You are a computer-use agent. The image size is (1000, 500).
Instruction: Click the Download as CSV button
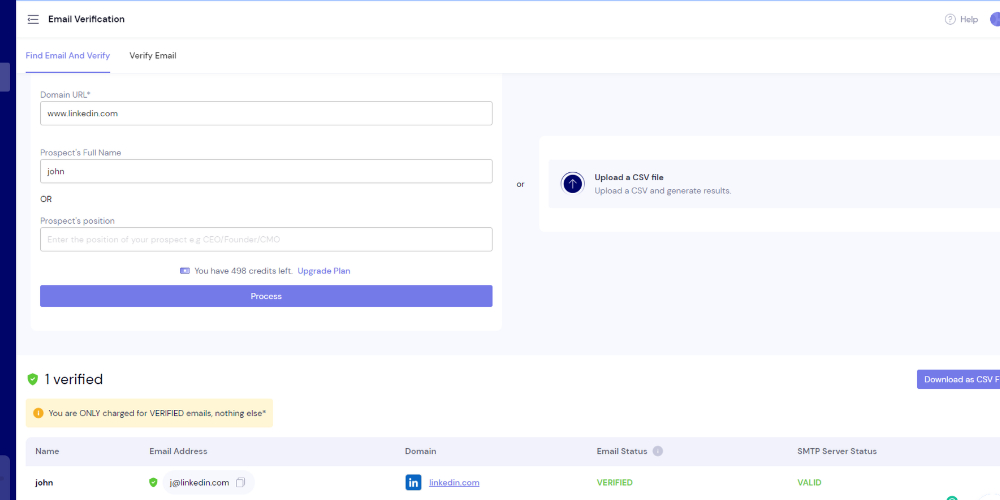pyautogui.click(x=957, y=379)
